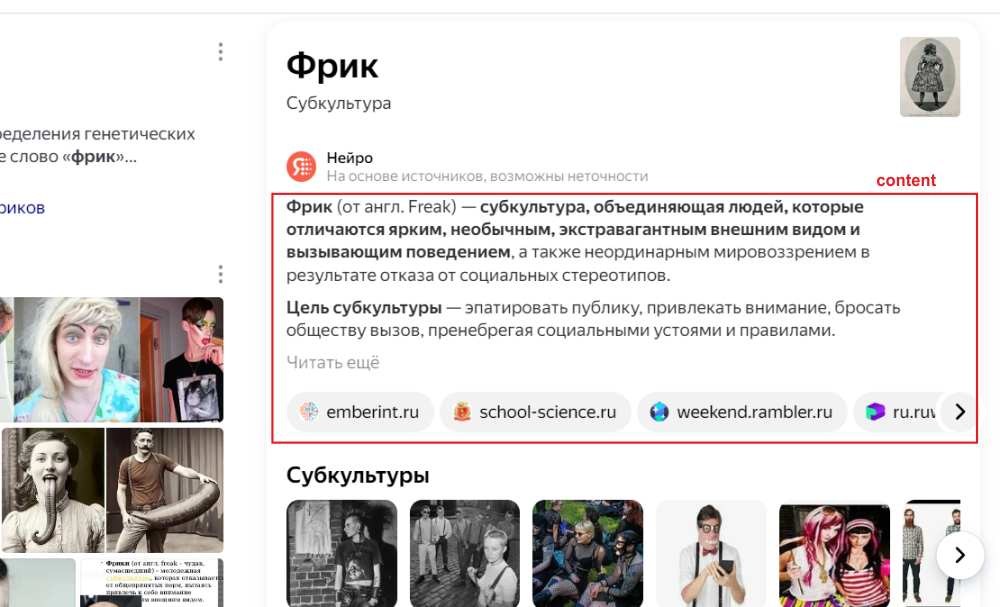Click the emberint.ru source favicon
Viewport: 1000px width, 607px height.
(x=309, y=412)
